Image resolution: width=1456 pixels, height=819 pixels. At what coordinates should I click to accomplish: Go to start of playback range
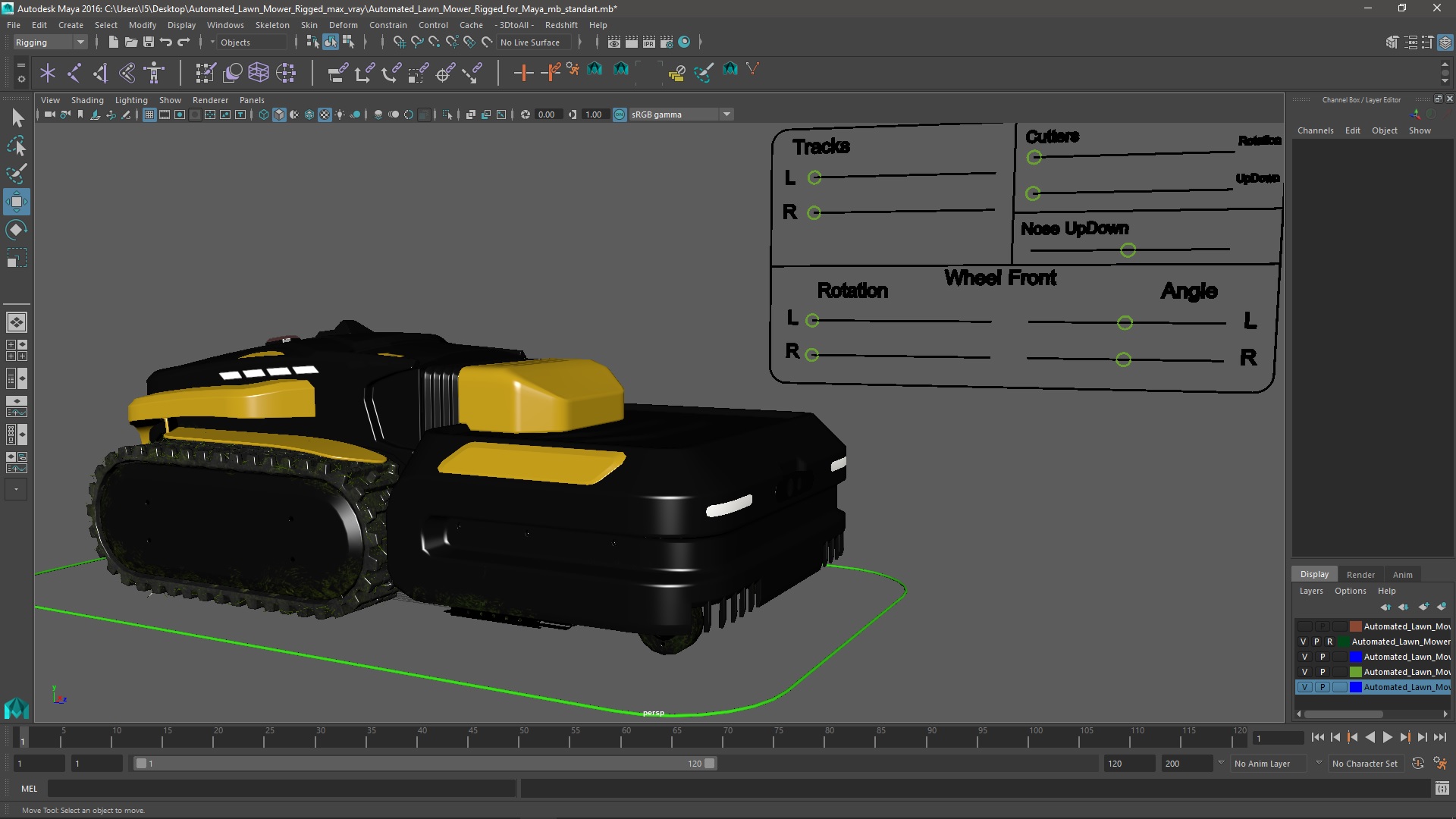pyautogui.click(x=1317, y=737)
